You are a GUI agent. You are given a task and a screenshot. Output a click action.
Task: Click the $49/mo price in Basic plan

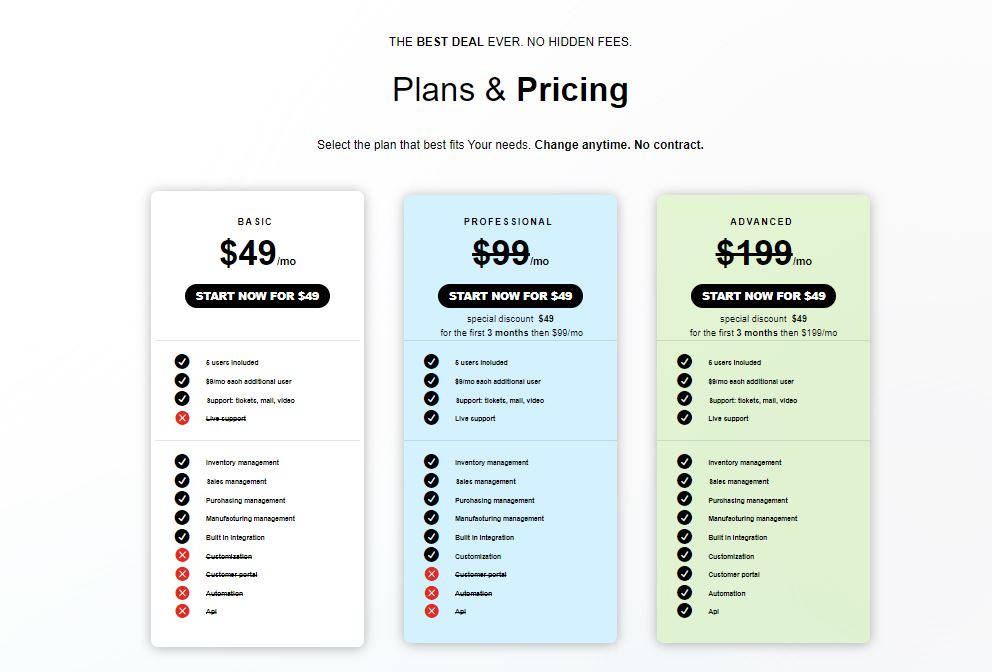257,253
